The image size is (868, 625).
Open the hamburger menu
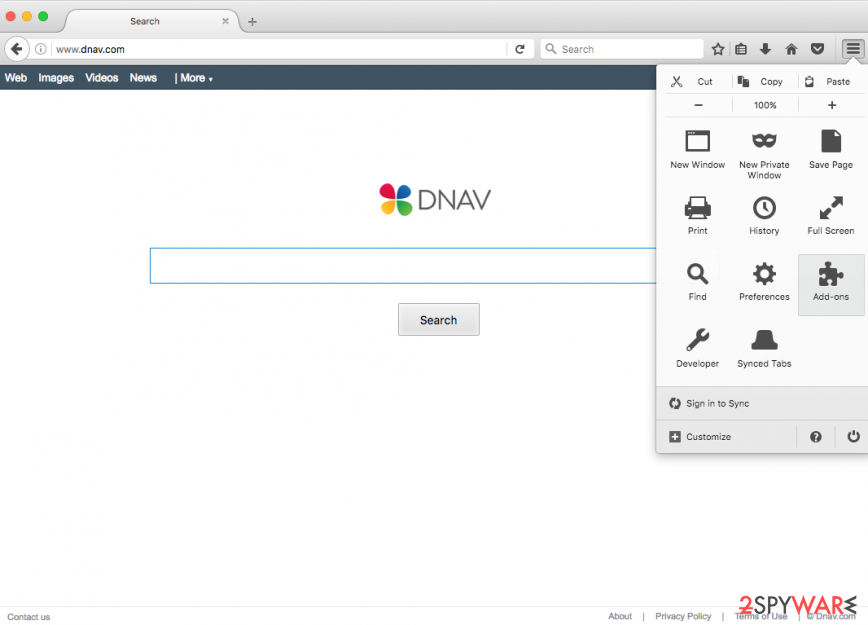coord(852,48)
